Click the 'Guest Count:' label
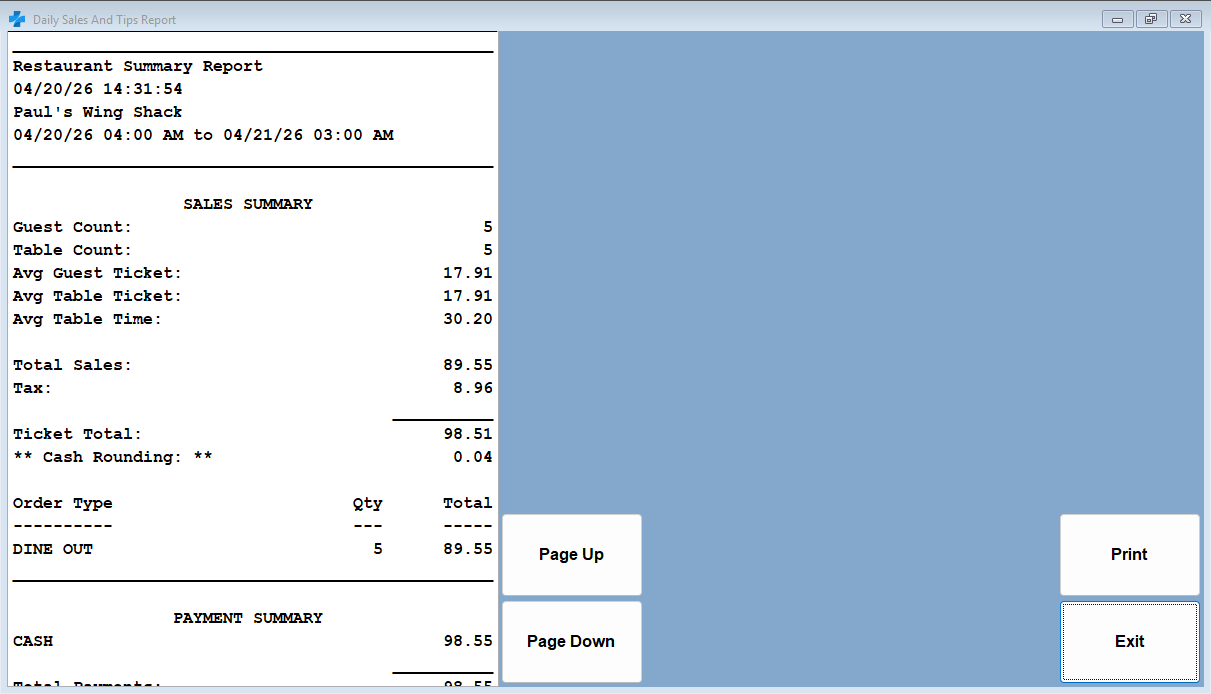 pyautogui.click(x=72, y=227)
